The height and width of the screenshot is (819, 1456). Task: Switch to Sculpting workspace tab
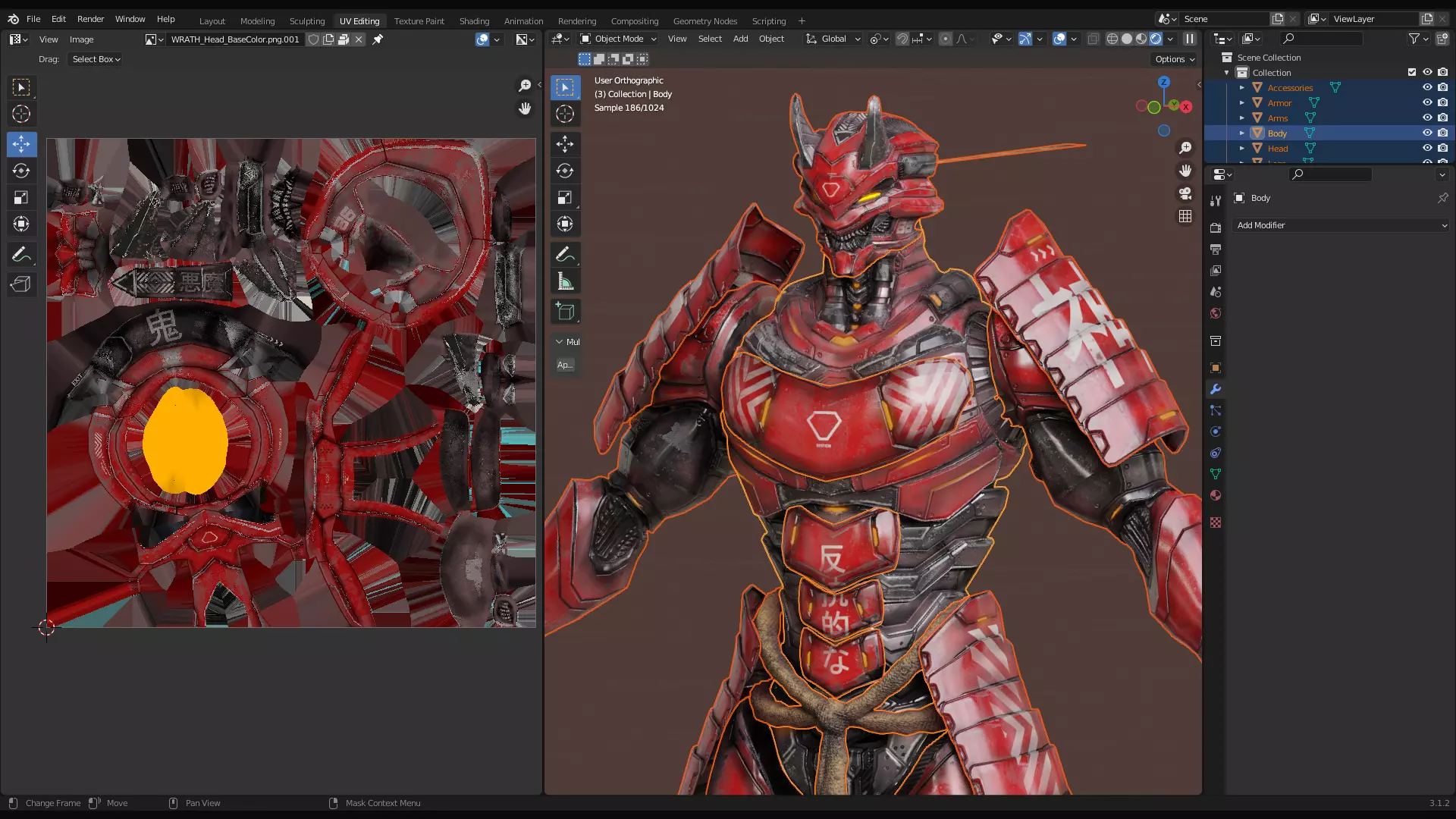307,21
